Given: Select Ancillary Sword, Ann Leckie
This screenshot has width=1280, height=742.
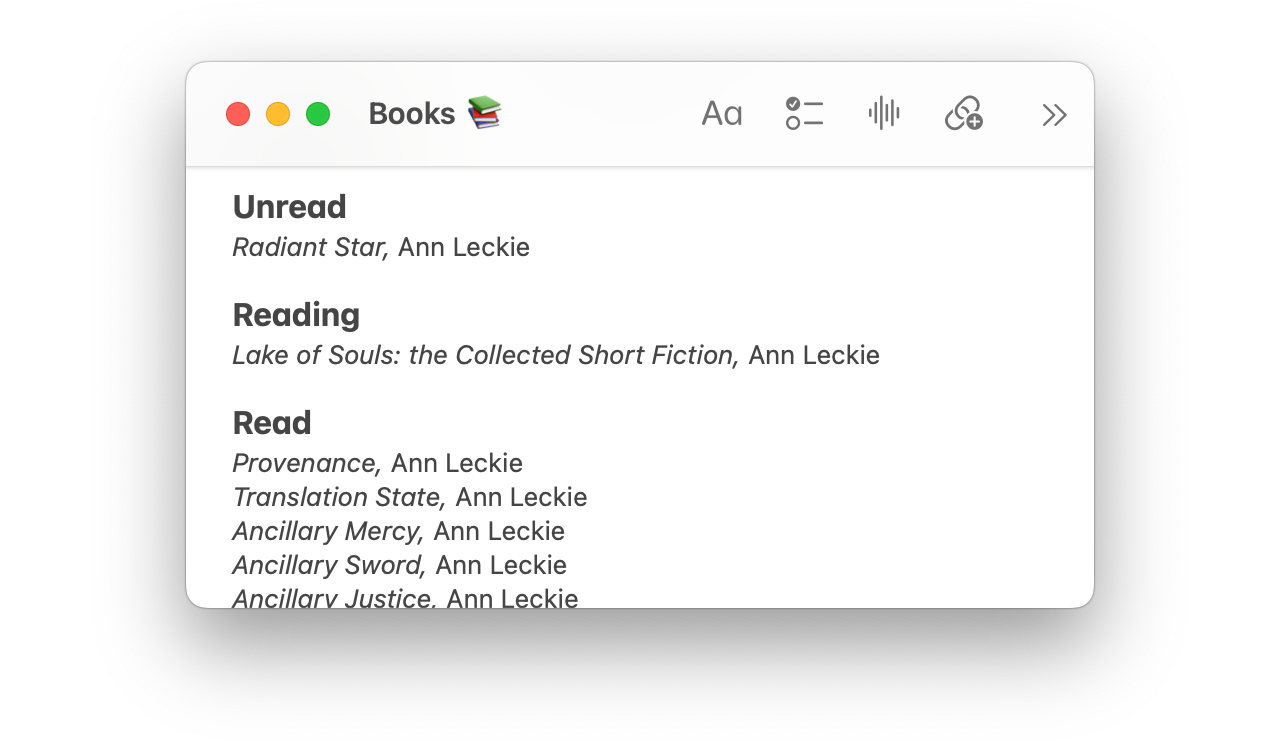Looking at the screenshot, I should pos(399,565).
